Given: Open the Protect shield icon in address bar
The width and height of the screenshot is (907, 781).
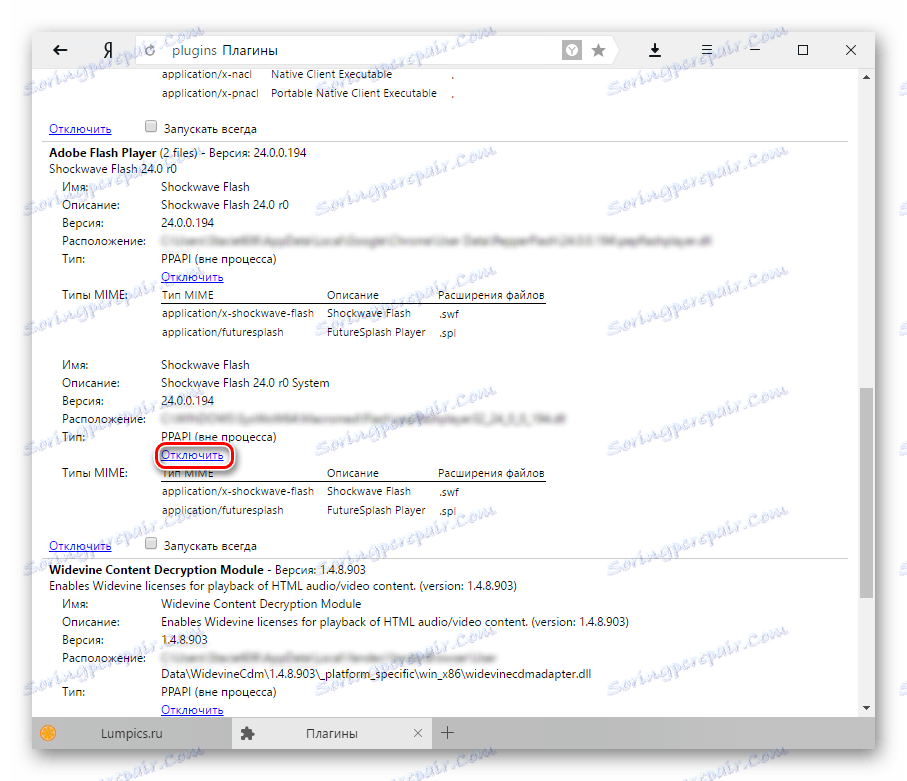Looking at the screenshot, I should pos(571,48).
